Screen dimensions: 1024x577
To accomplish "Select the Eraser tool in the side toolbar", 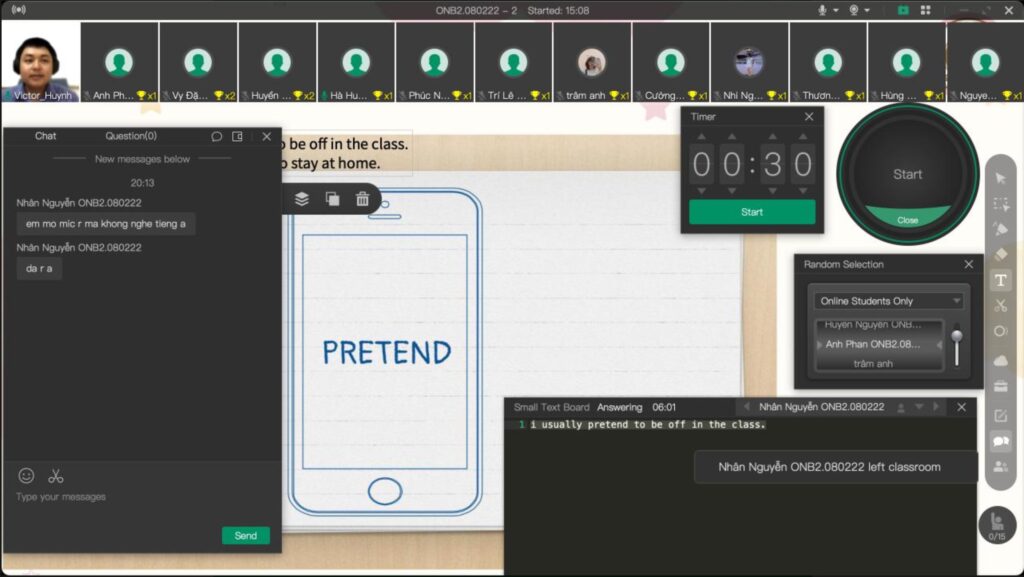I will [1000, 255].
